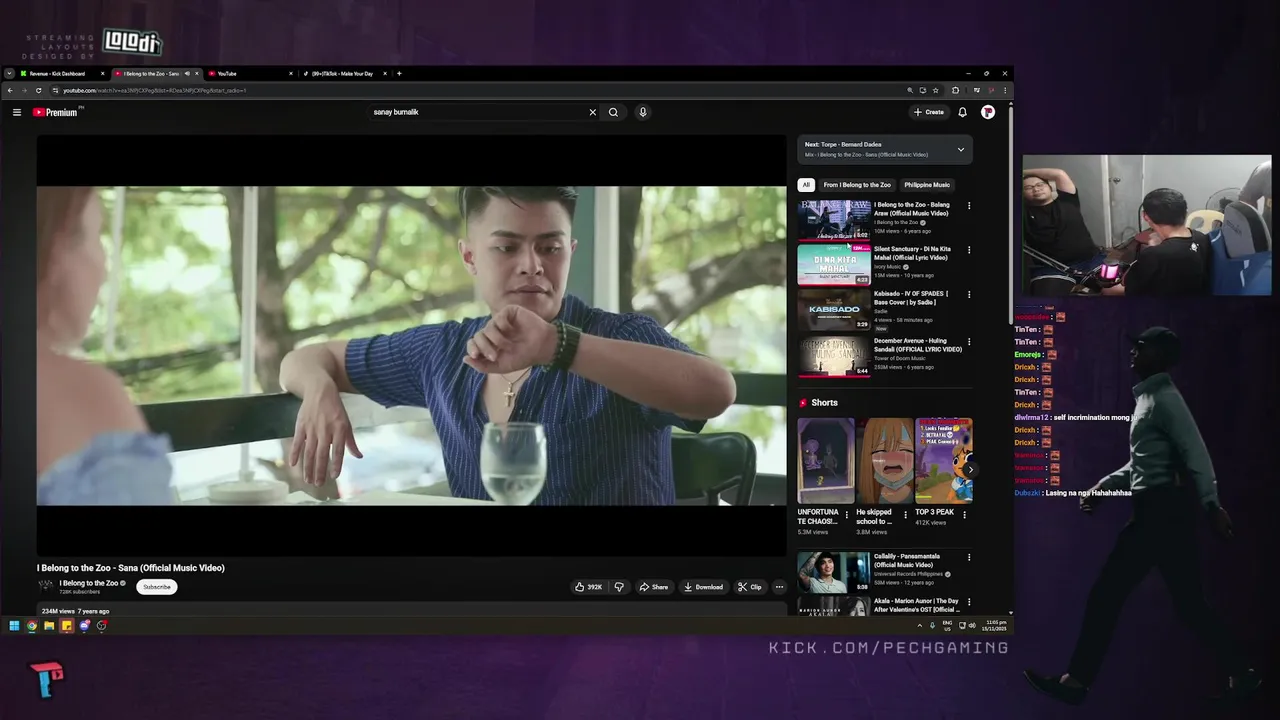Bookmark this page with the star icon
This screenshot has height=720, width=1280.
[x=936, y=90]
